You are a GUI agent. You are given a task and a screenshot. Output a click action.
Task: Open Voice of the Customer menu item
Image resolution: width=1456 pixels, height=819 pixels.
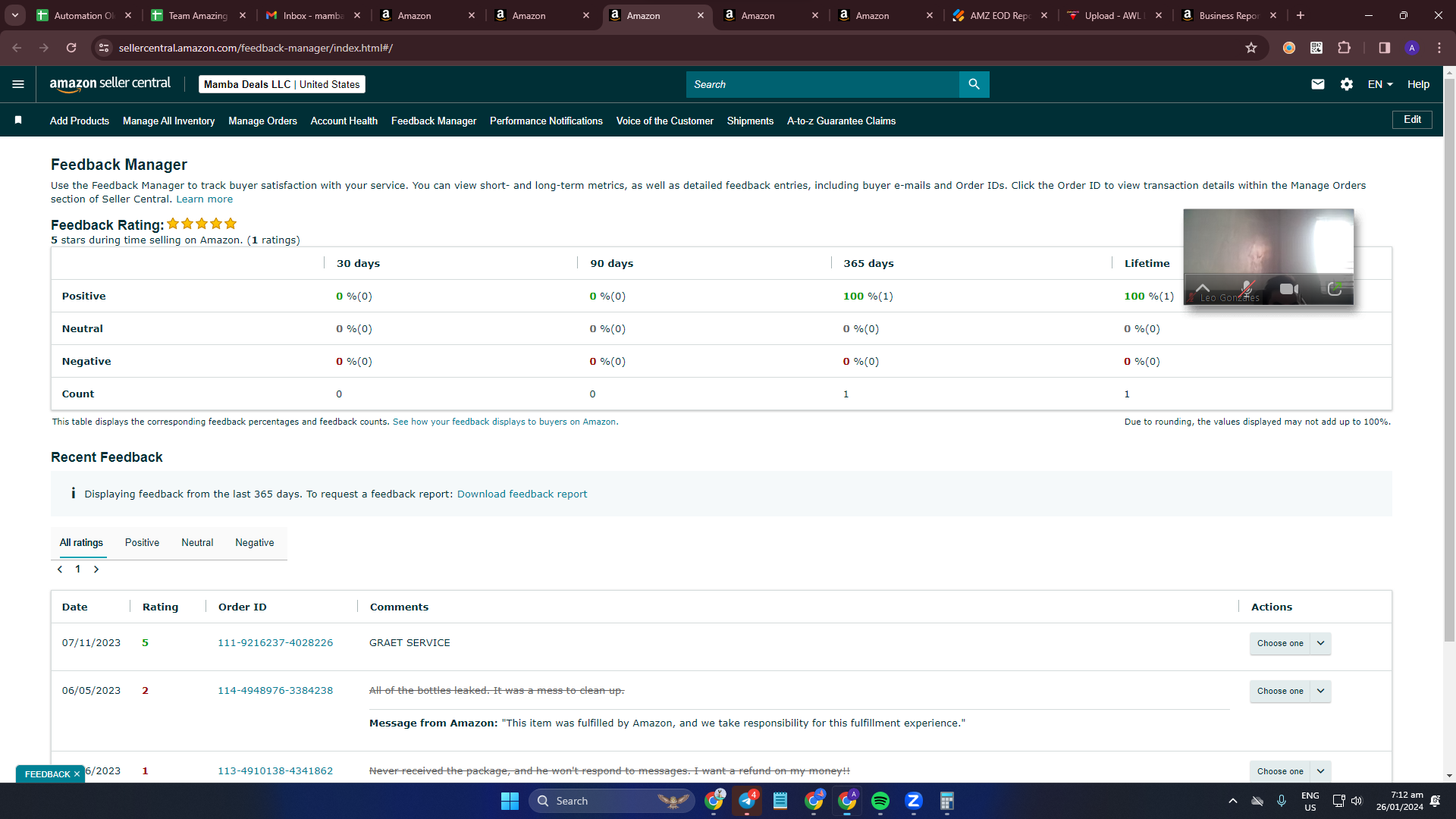coord(664,121)
